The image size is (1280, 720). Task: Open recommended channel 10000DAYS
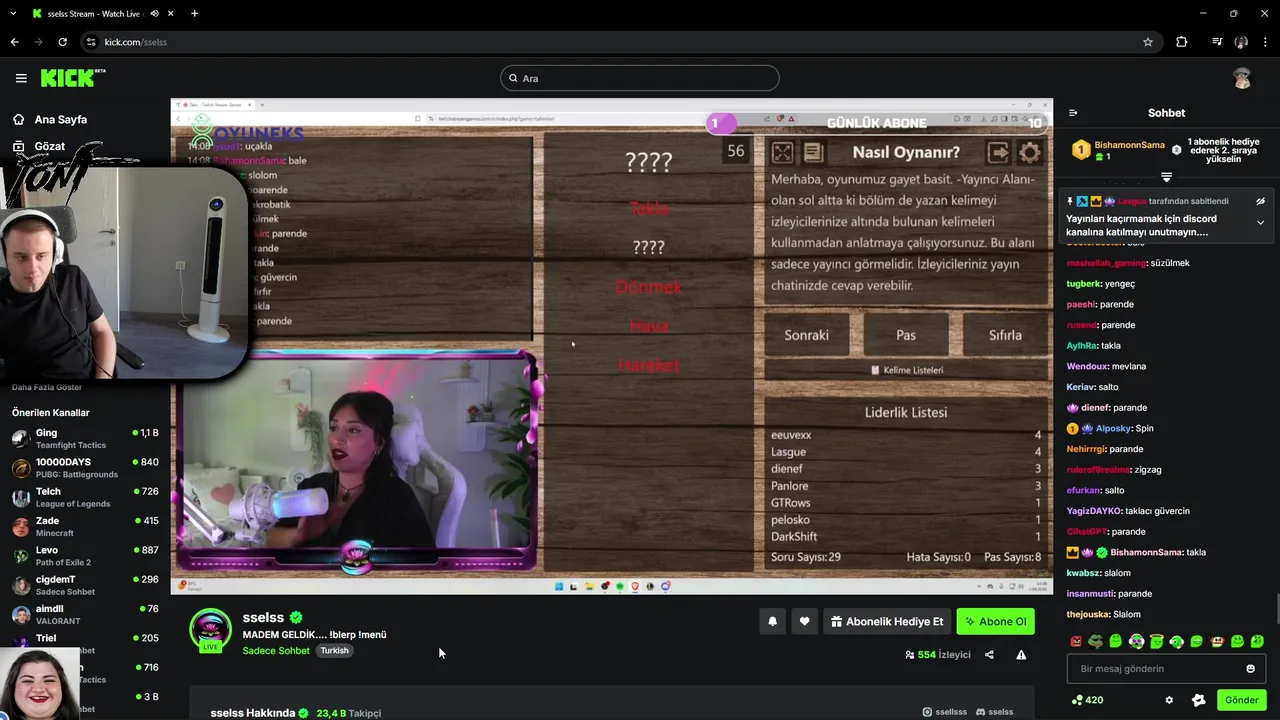(x=85, y=467)
